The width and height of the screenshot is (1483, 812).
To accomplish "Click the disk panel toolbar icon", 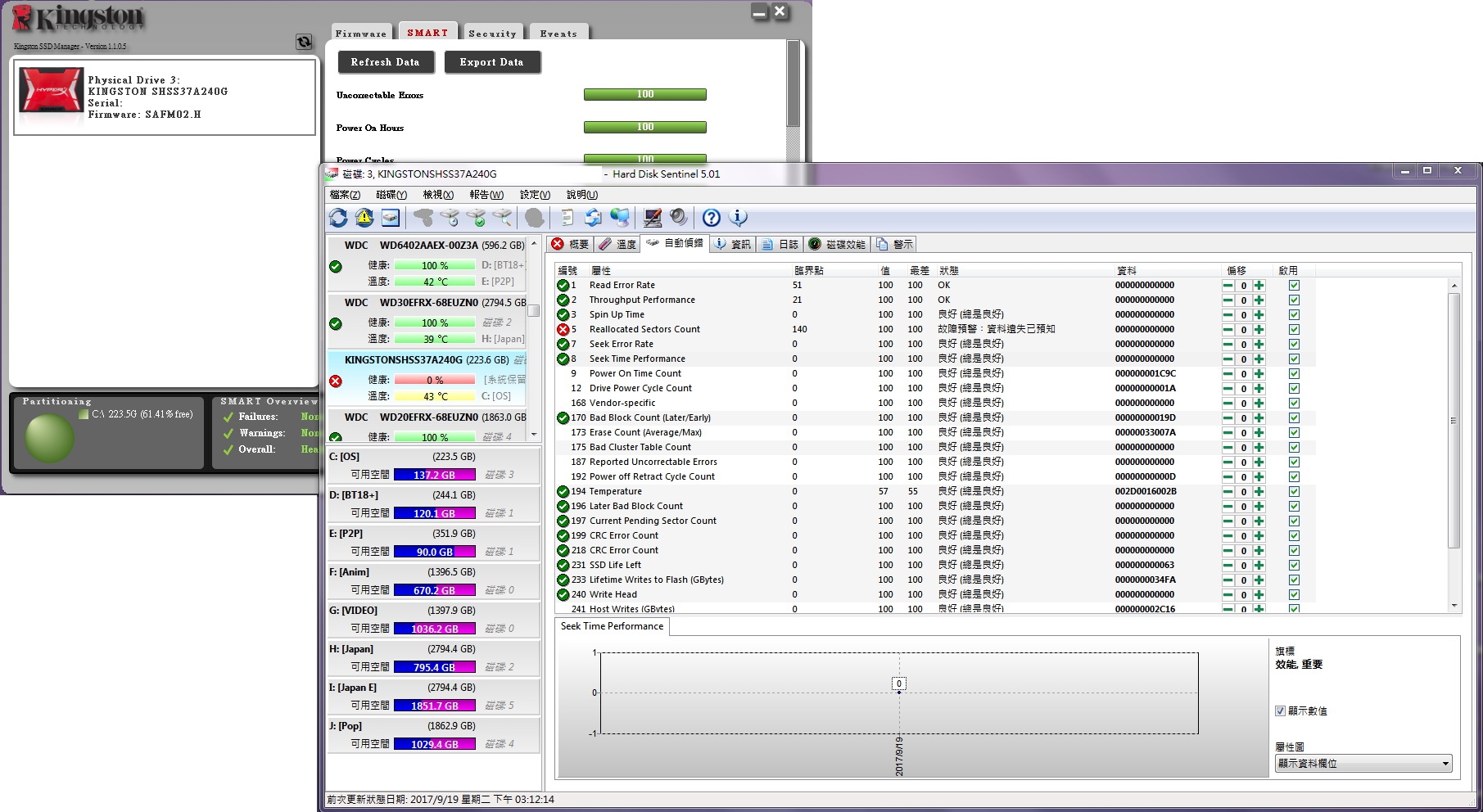I will [x=391, y=218].
